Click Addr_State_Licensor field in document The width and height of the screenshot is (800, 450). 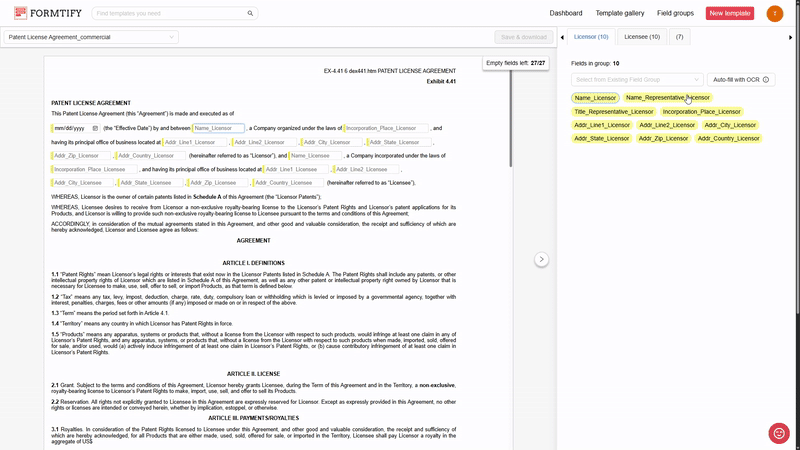(399, 142)
